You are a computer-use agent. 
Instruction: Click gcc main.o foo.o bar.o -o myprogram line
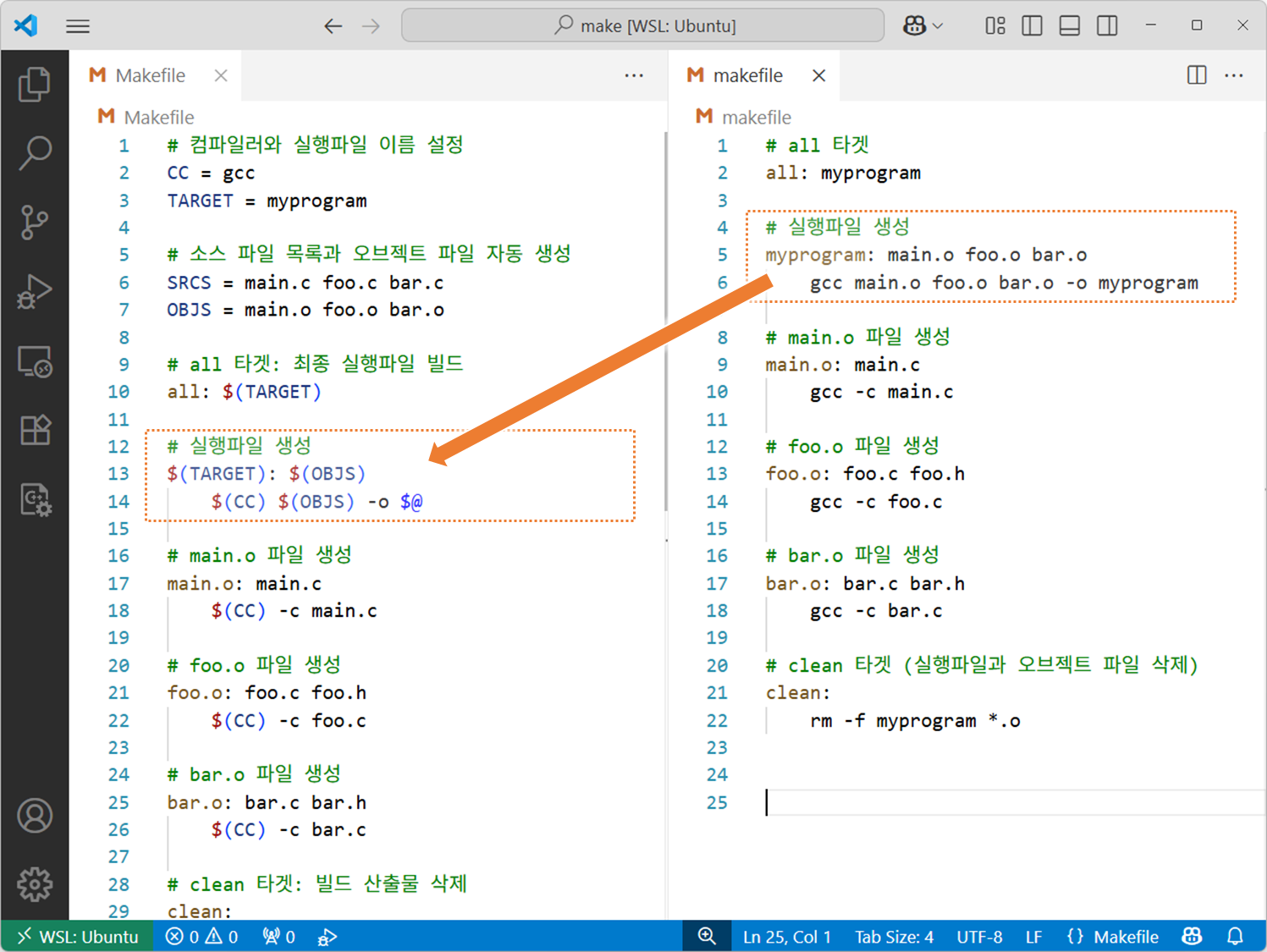click(1004, 283)
